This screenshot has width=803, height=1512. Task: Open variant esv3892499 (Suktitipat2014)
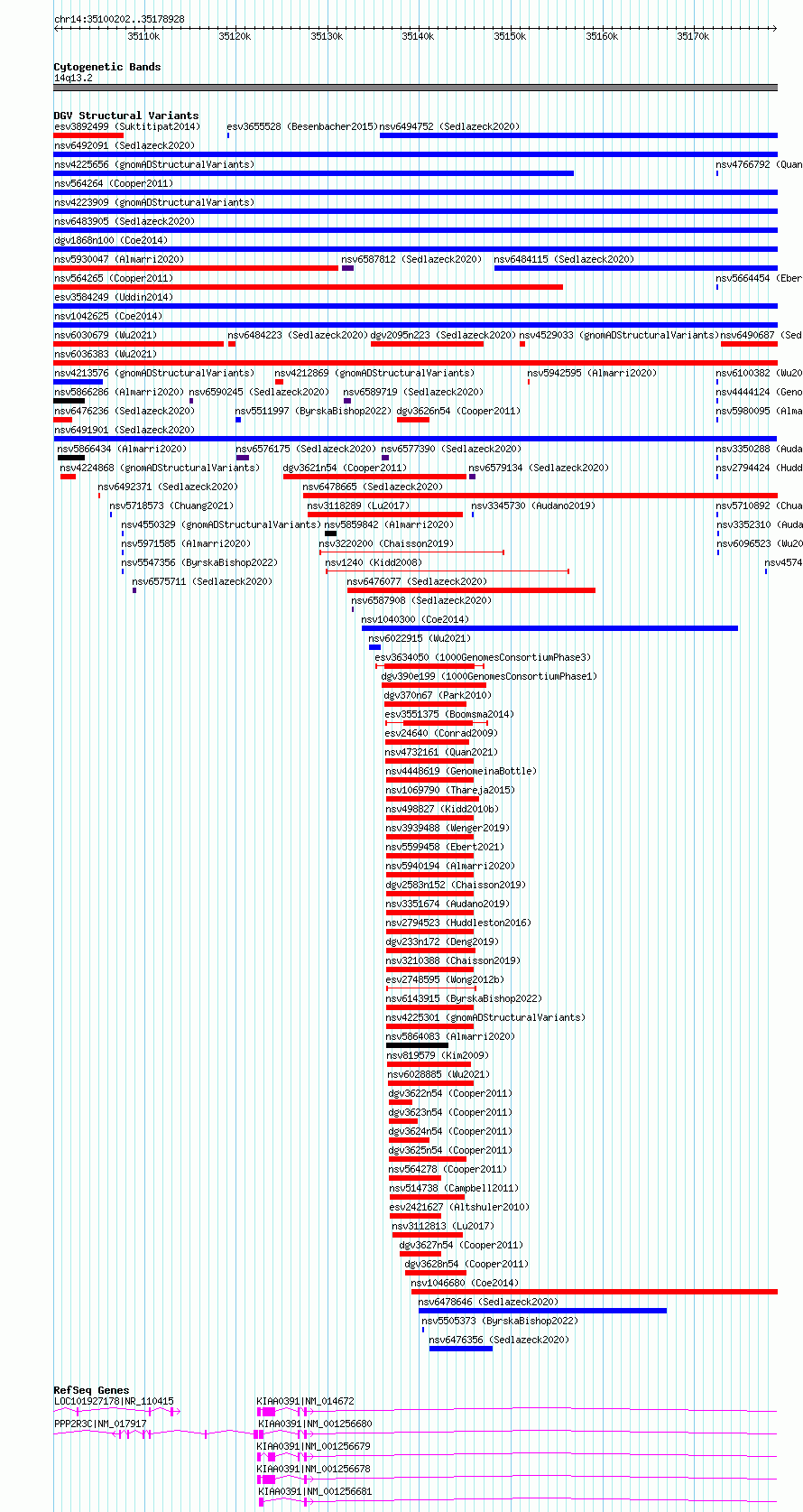tap(126, 126)
